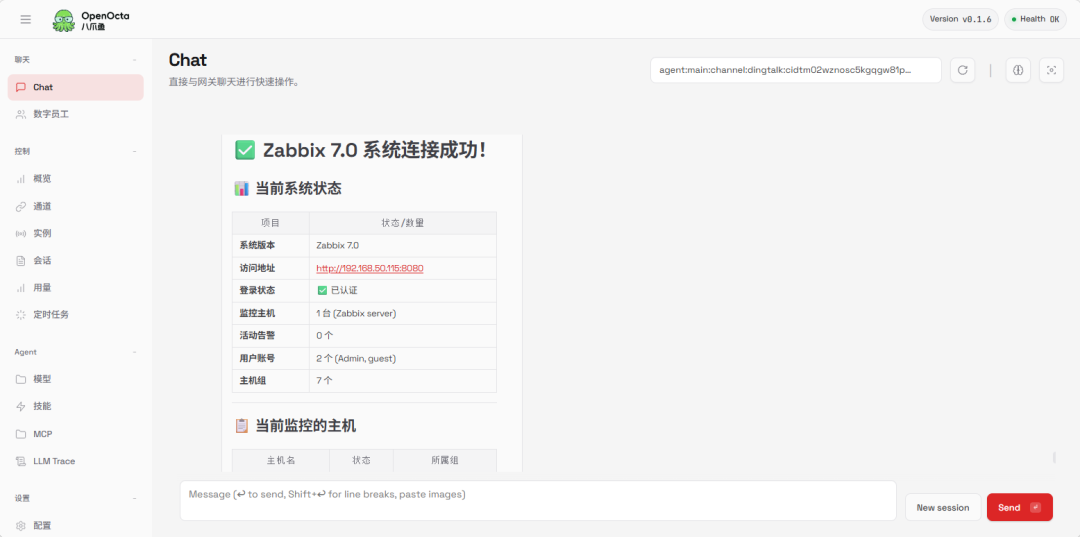The width and height of the screenshot is (1080, 537).
Task: Click the Chat speech bubble icon
Action: tap(21, 87)
